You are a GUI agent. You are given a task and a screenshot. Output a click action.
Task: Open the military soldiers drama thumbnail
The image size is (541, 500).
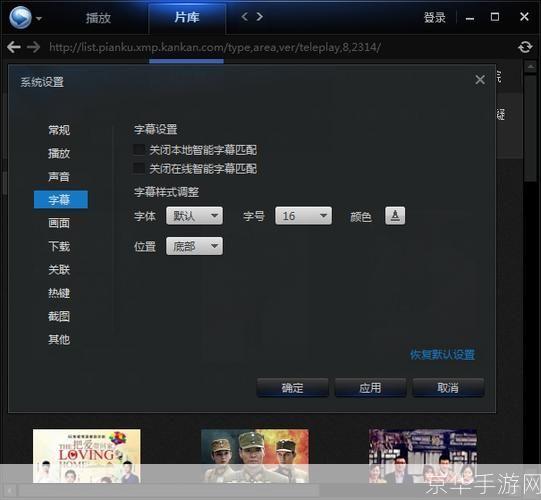255,455
